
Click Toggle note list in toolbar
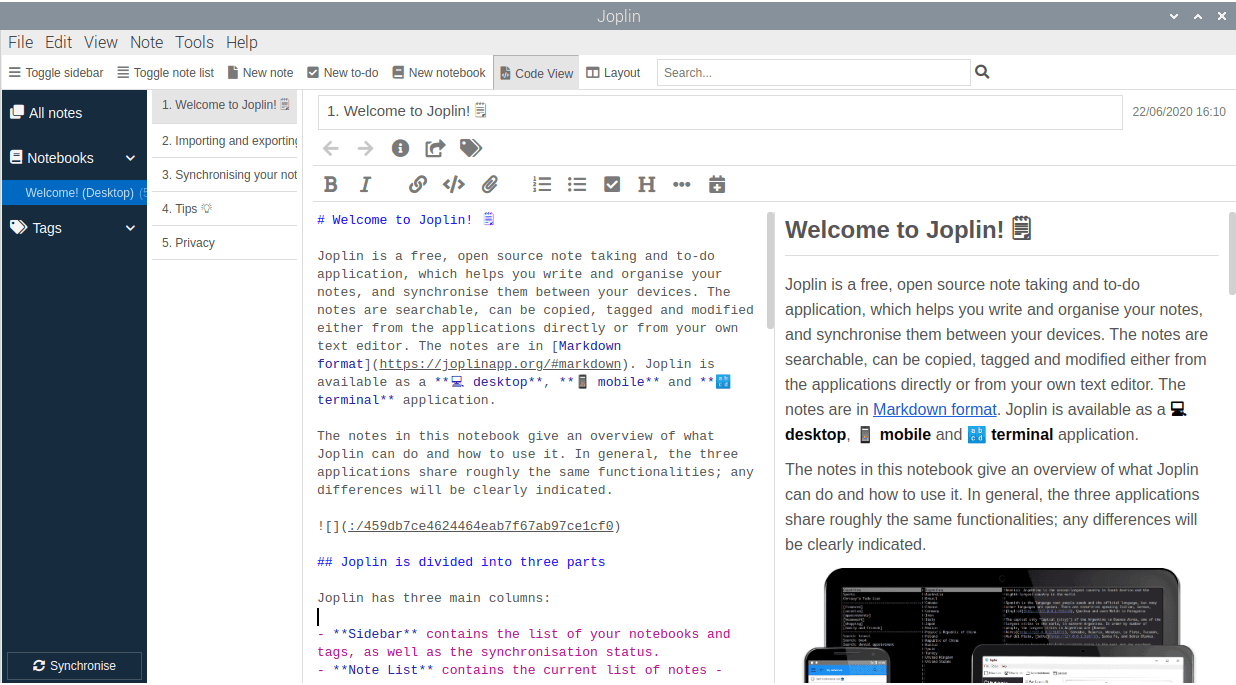click(x=166, y=73)
